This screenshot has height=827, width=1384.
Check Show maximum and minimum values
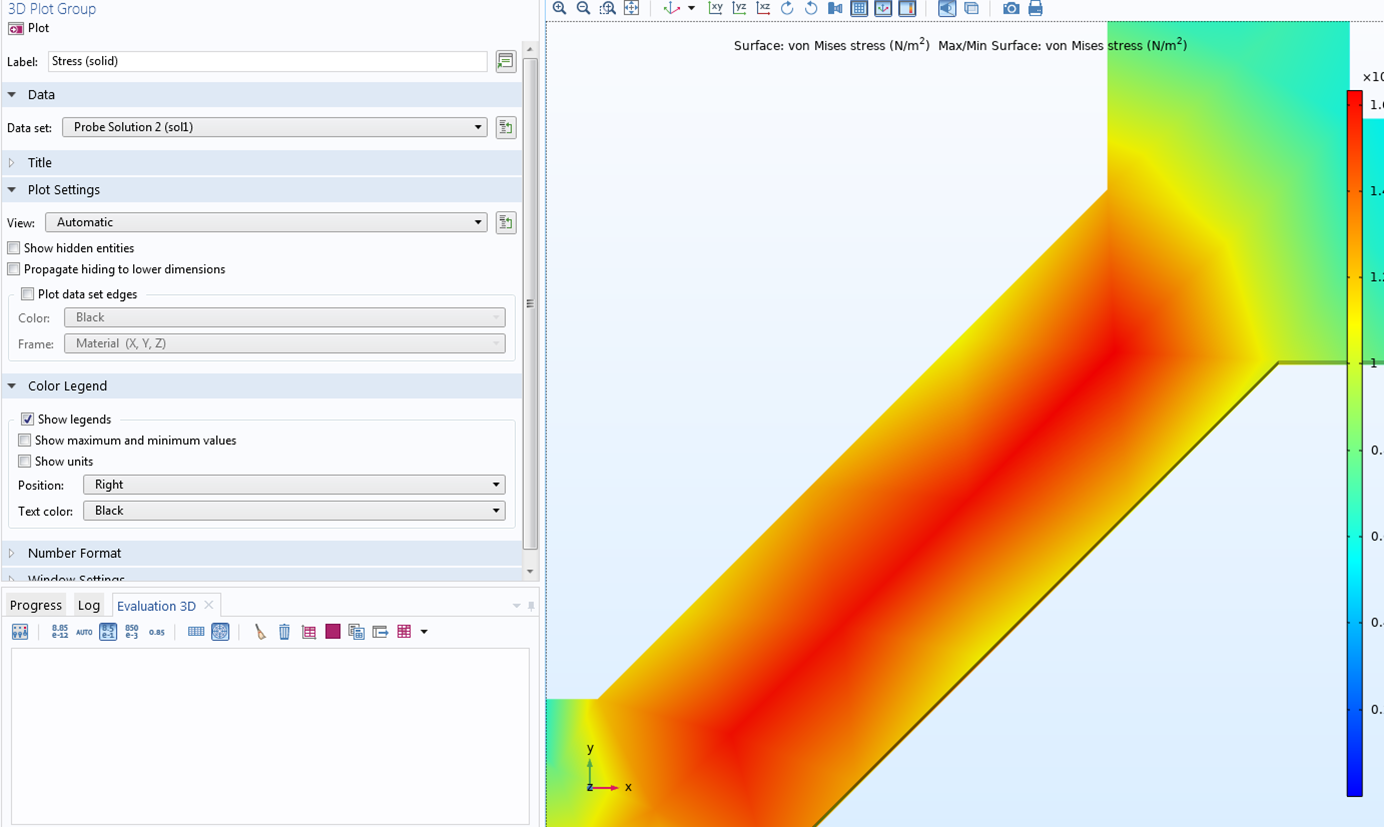tap(25, 440)
